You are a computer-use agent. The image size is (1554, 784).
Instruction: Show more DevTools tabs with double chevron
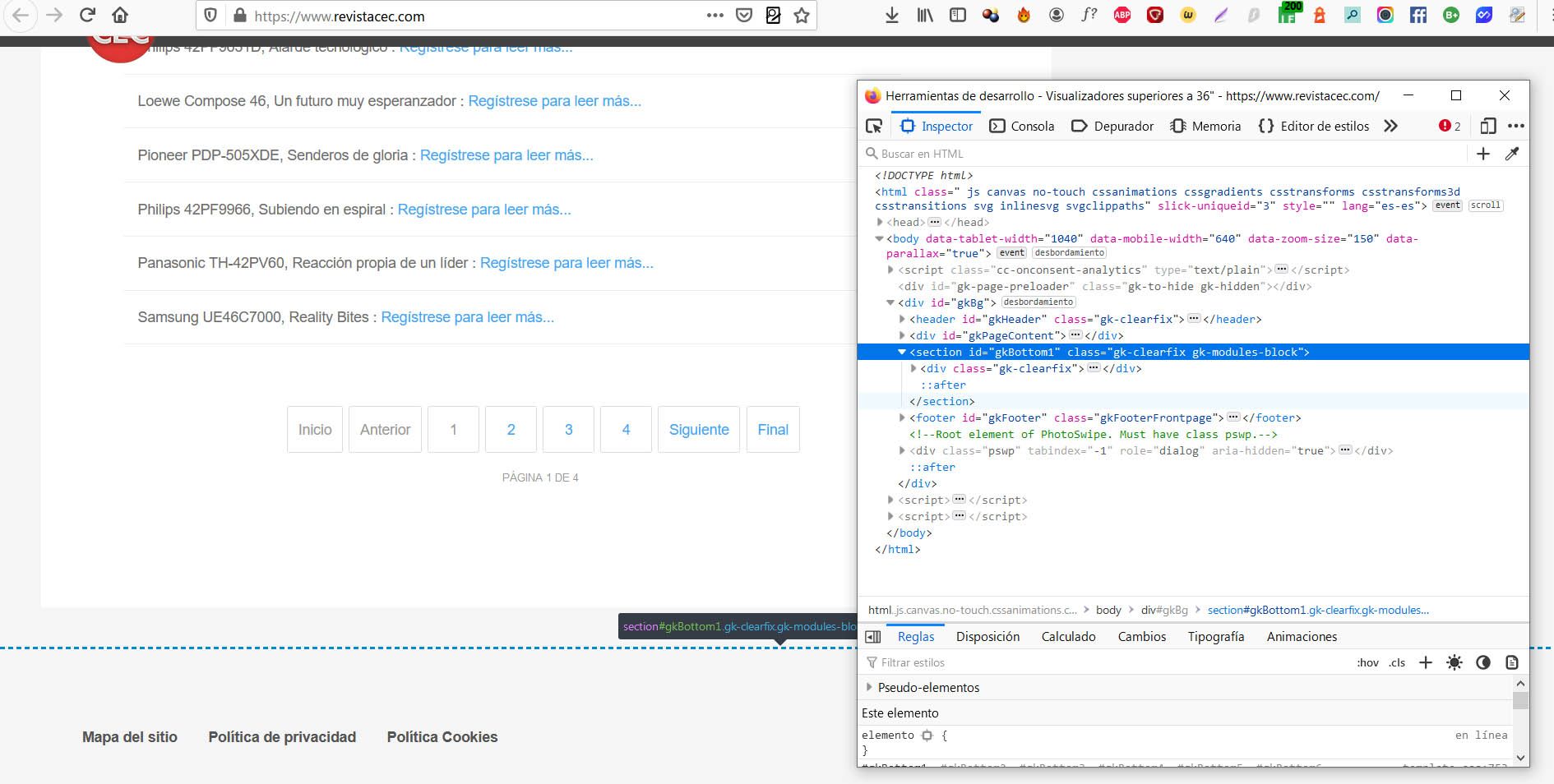[1390, 126]
